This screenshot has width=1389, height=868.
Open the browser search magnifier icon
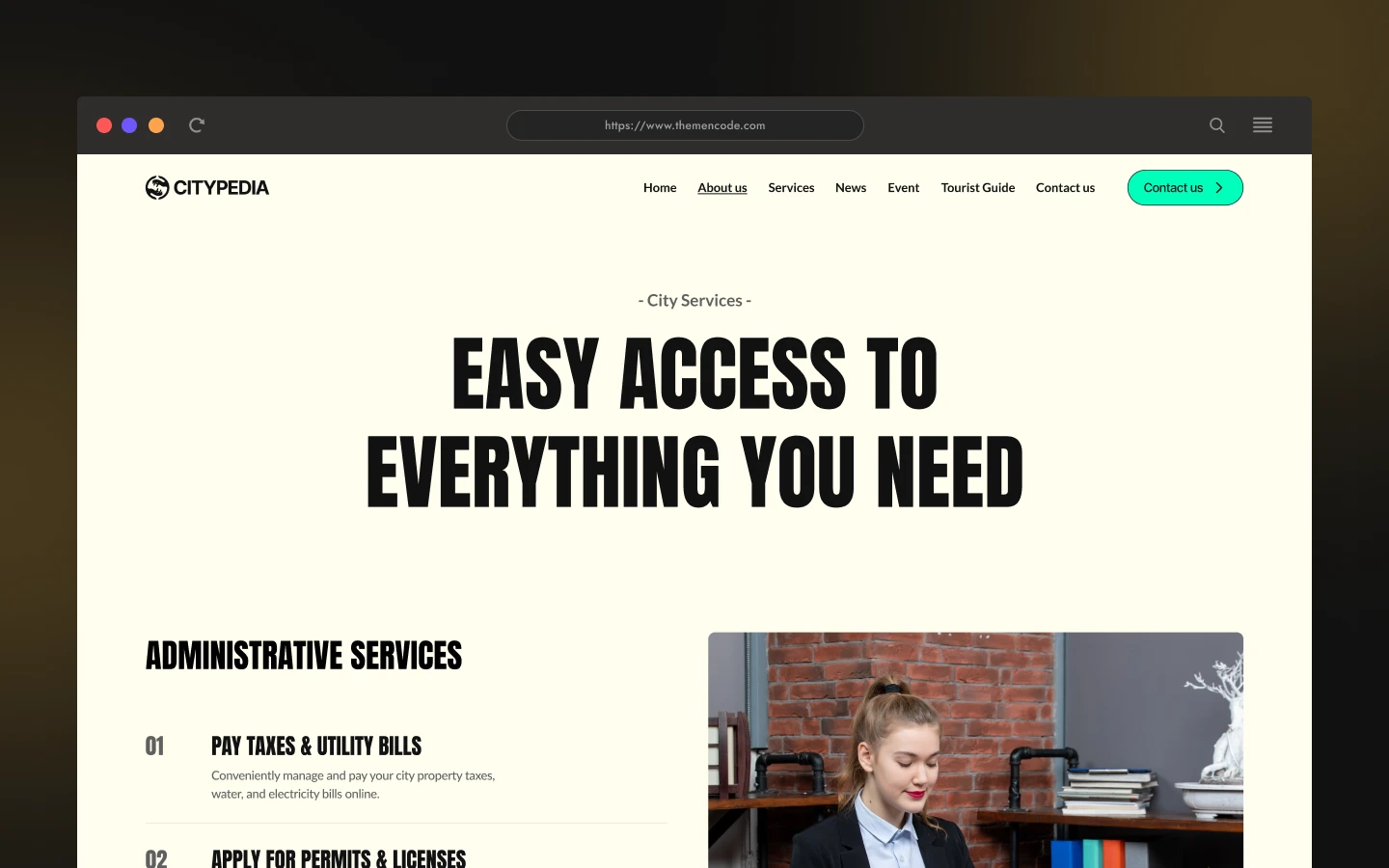click(1217, 125)
